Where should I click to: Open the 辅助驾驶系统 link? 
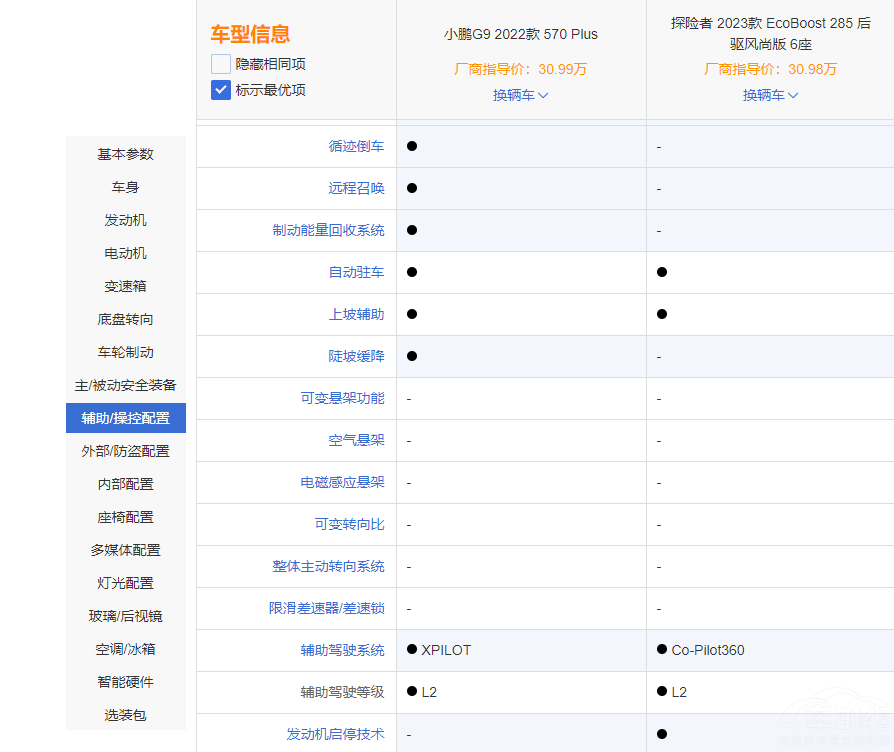tap(342, 650)
